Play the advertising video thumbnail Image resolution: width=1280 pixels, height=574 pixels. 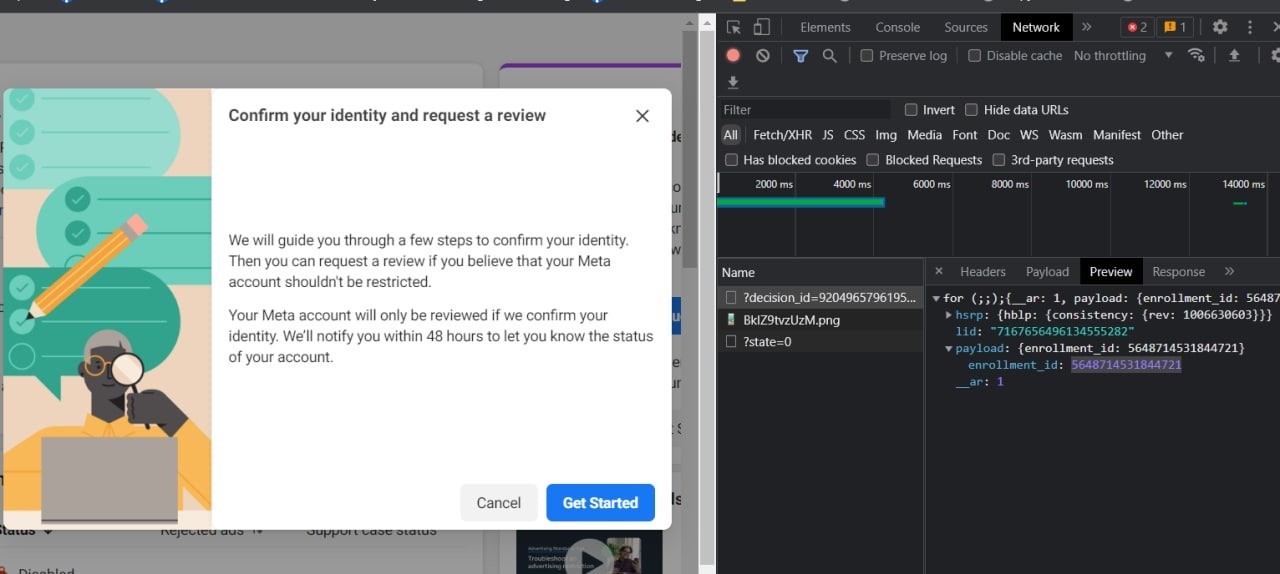pyautogui.click(x=590, y=557)
